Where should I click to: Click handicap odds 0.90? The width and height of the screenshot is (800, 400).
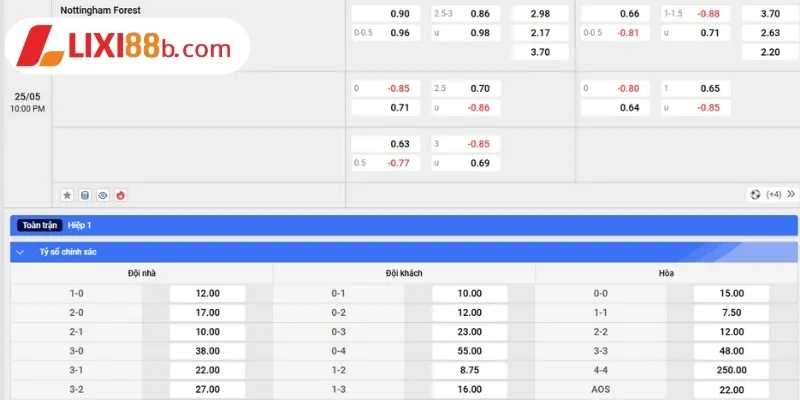[x=386, y=14]
